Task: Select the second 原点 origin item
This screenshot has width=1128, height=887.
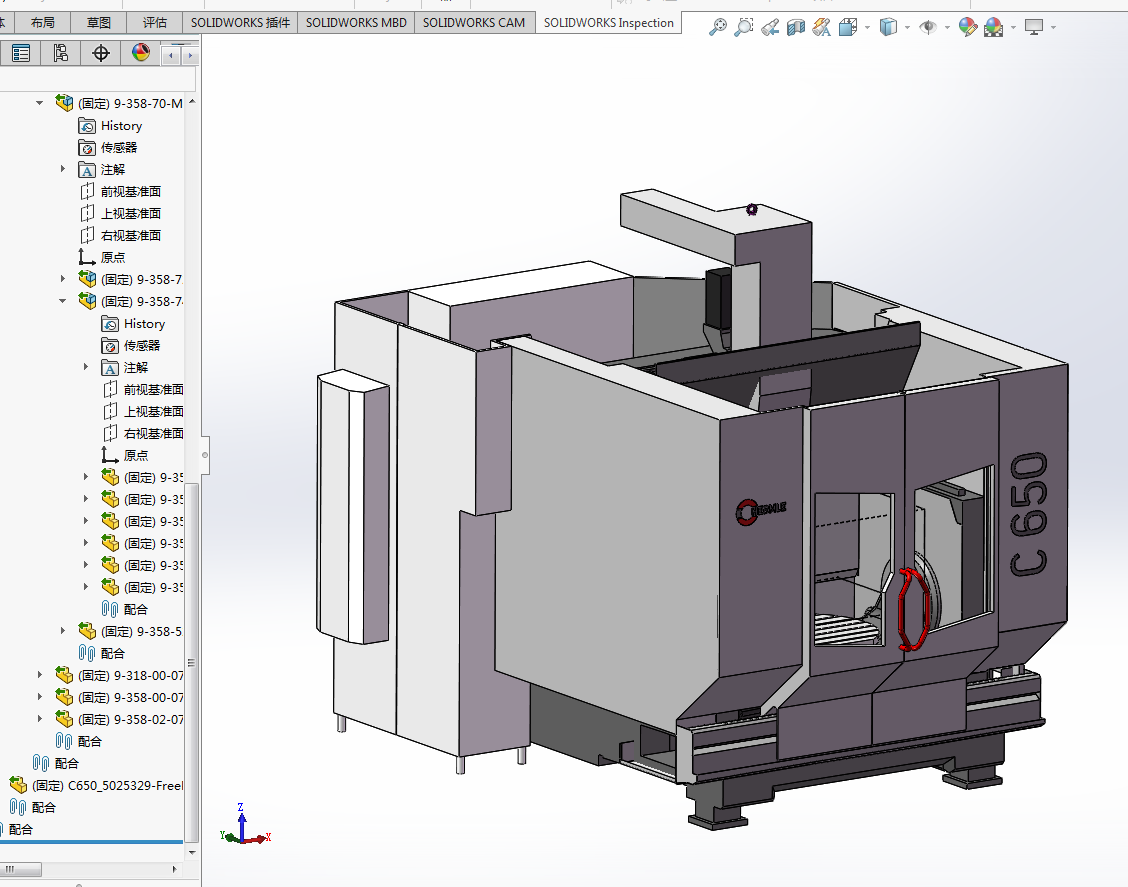Action: click(x=125, y=455)
